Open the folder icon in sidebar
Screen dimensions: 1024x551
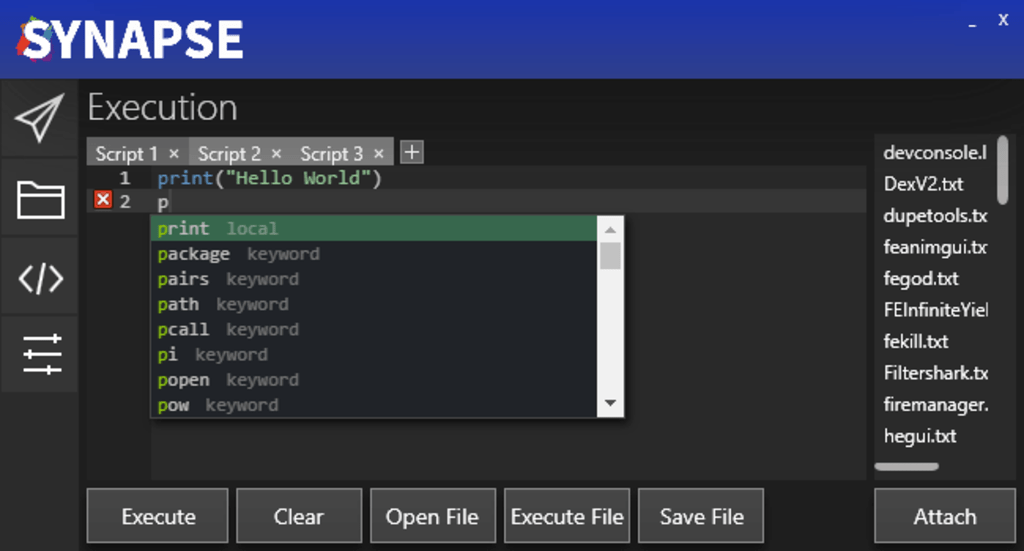tap(39, 199)
